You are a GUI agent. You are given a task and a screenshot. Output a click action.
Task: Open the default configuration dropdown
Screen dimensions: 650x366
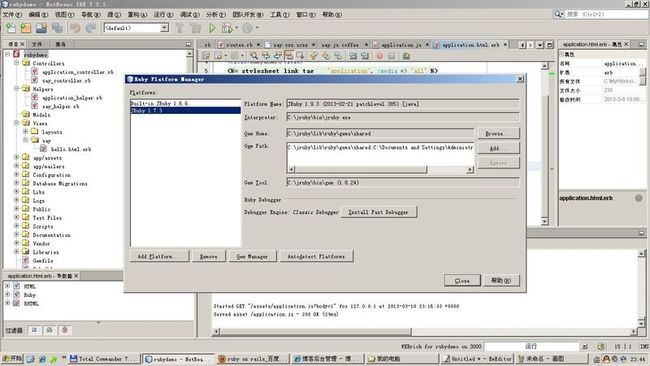click(164, 28)
